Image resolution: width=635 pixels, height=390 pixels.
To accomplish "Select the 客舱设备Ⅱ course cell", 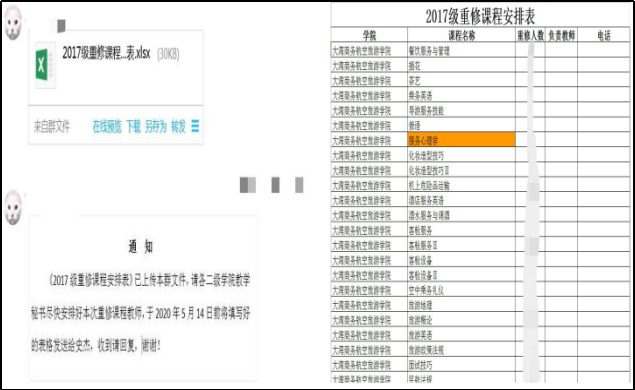I will pyautogui.click(x=461, y=275).
